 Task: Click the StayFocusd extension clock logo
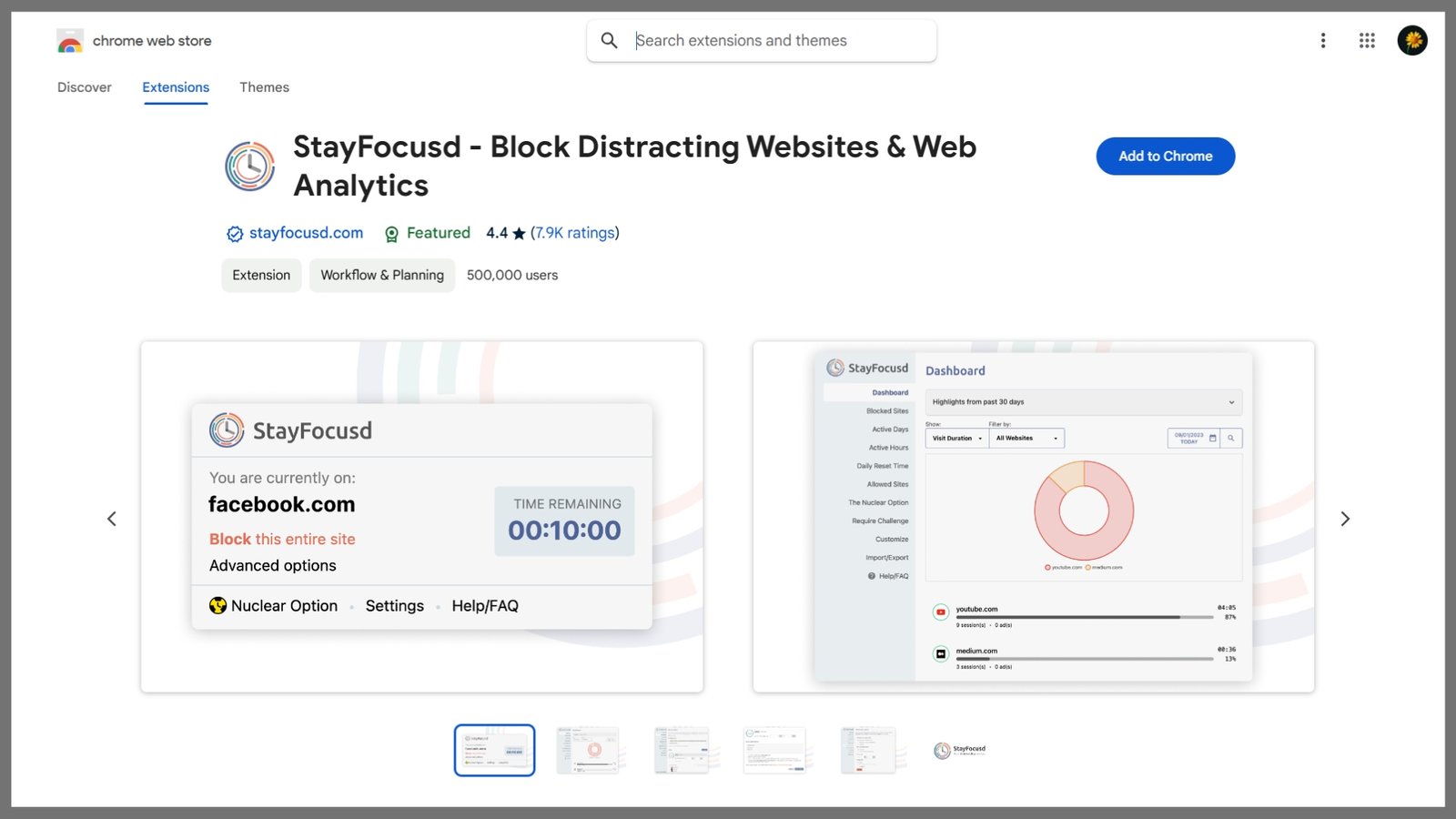[x=250, y=166]
